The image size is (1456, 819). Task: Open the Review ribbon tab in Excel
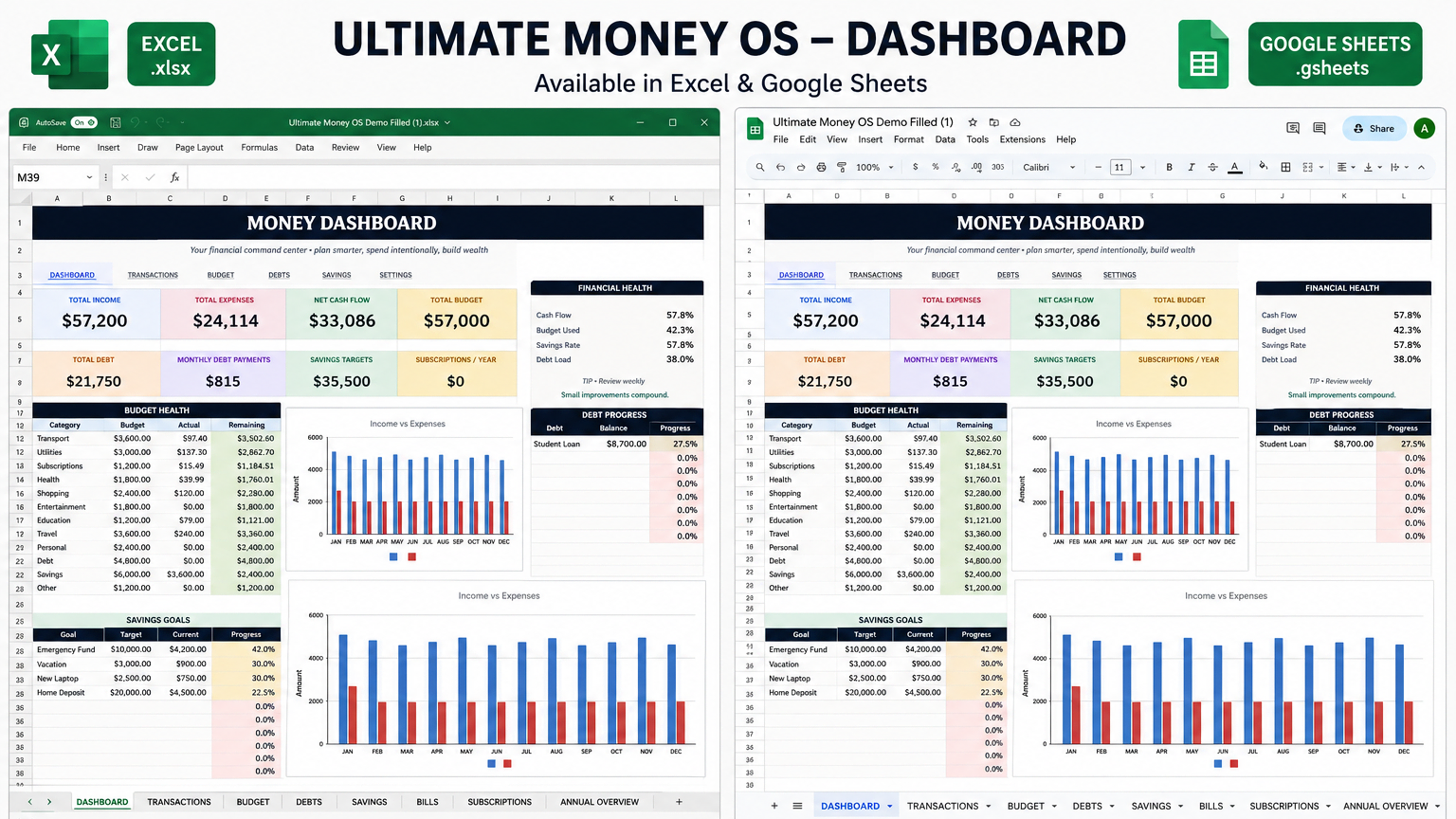point(345,148)
